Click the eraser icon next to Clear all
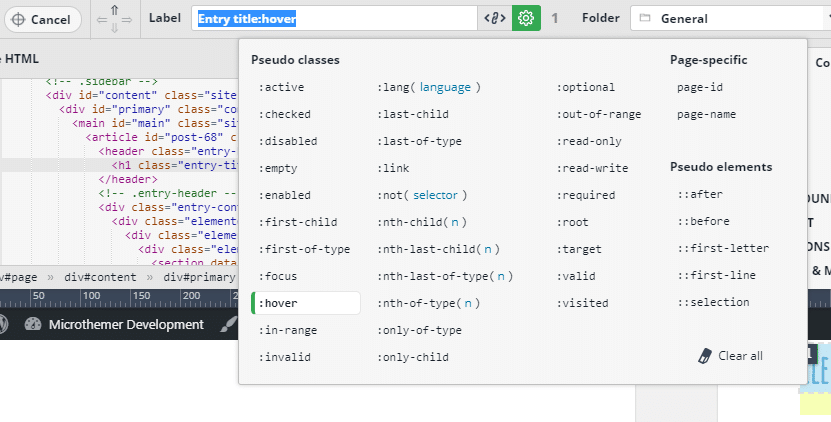The image size is (831, 422). point(705,356)
